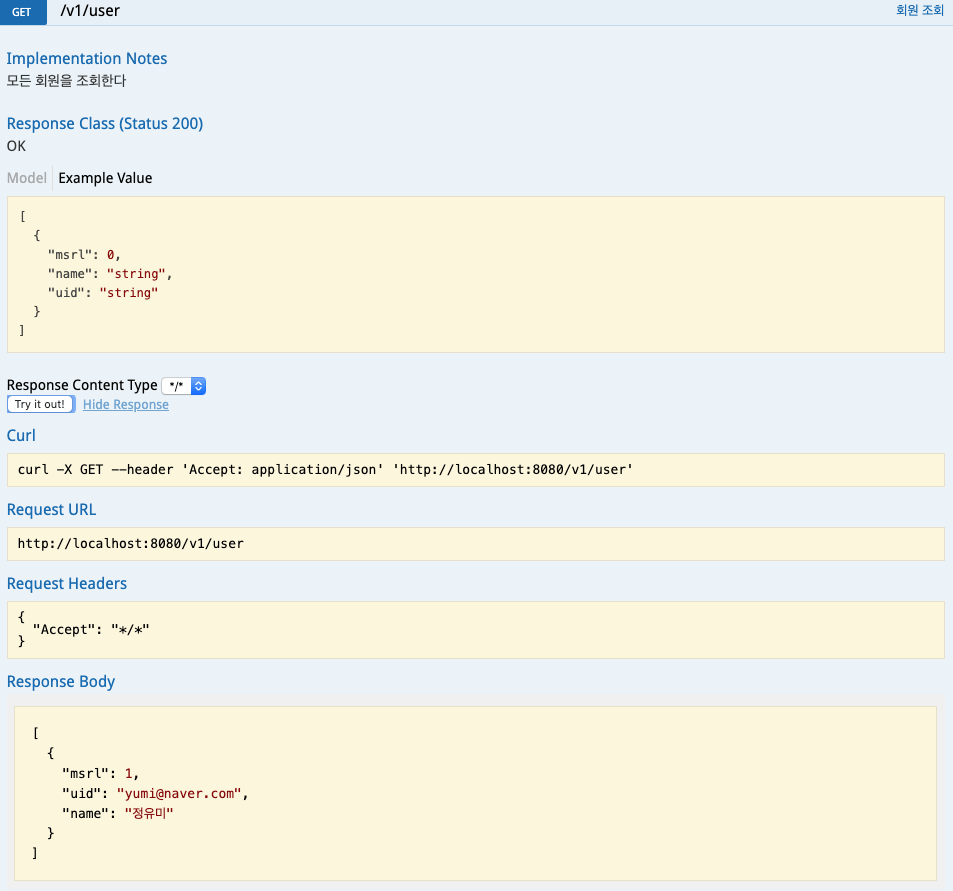Click the Response Body heading

click(61, 682)
